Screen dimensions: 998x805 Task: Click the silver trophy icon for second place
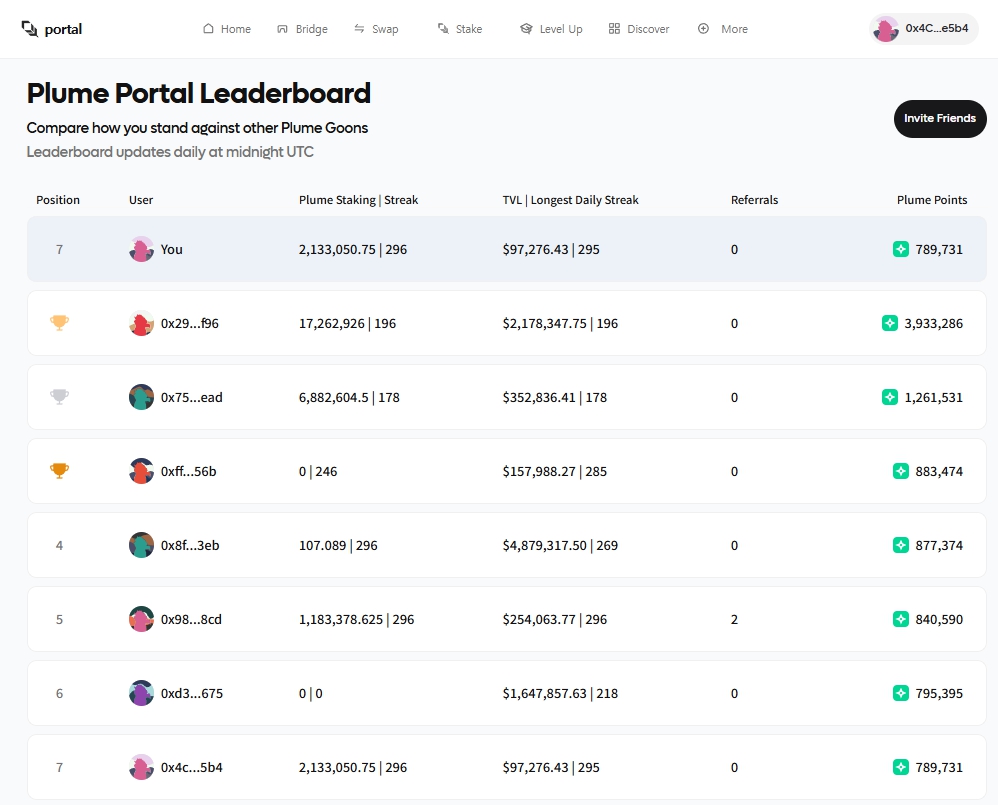coord(59,396)
